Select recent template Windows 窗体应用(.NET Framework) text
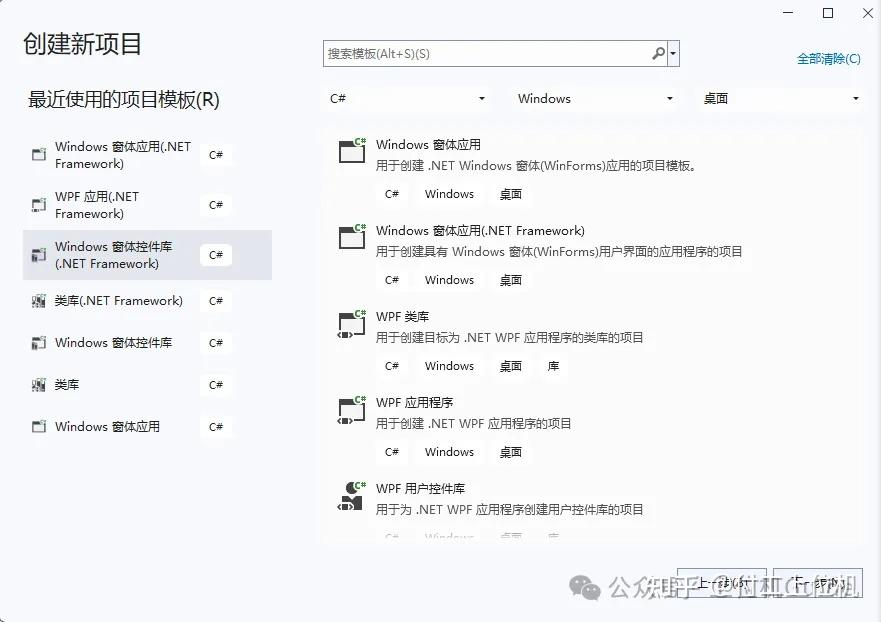This screenshot has height=622, width=881. click(122, 155)
